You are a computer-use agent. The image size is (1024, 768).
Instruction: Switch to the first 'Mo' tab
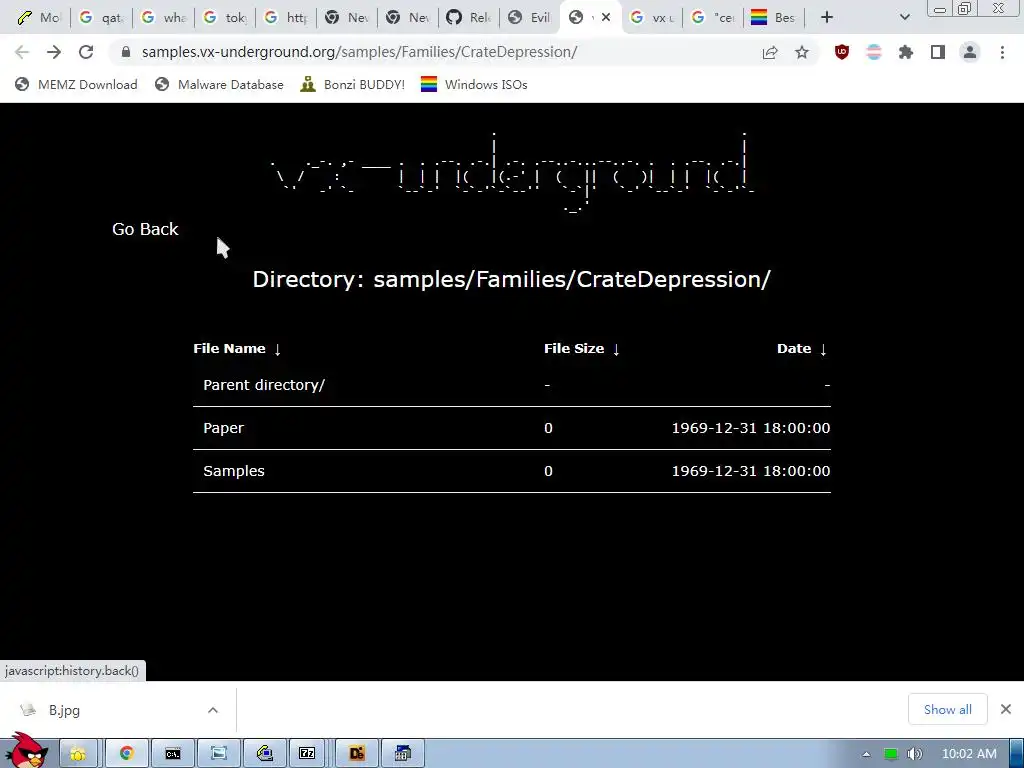[x=38, y=18]
